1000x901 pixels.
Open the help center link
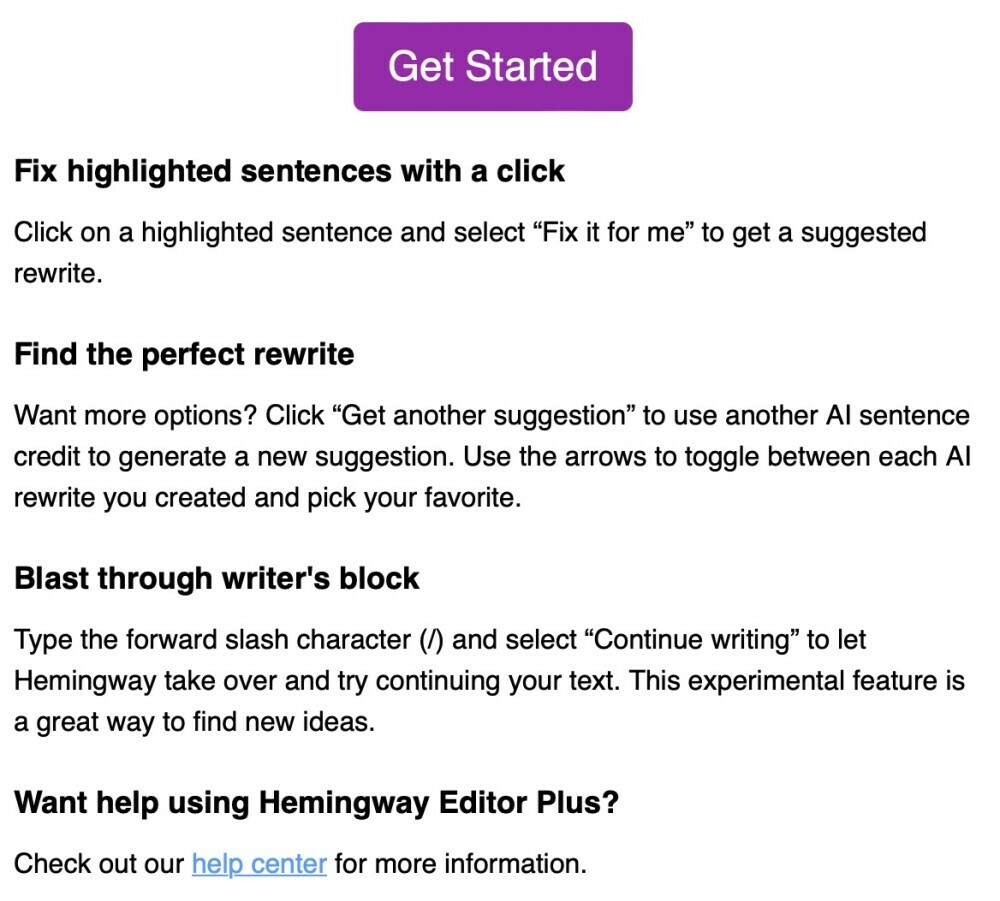259,863
